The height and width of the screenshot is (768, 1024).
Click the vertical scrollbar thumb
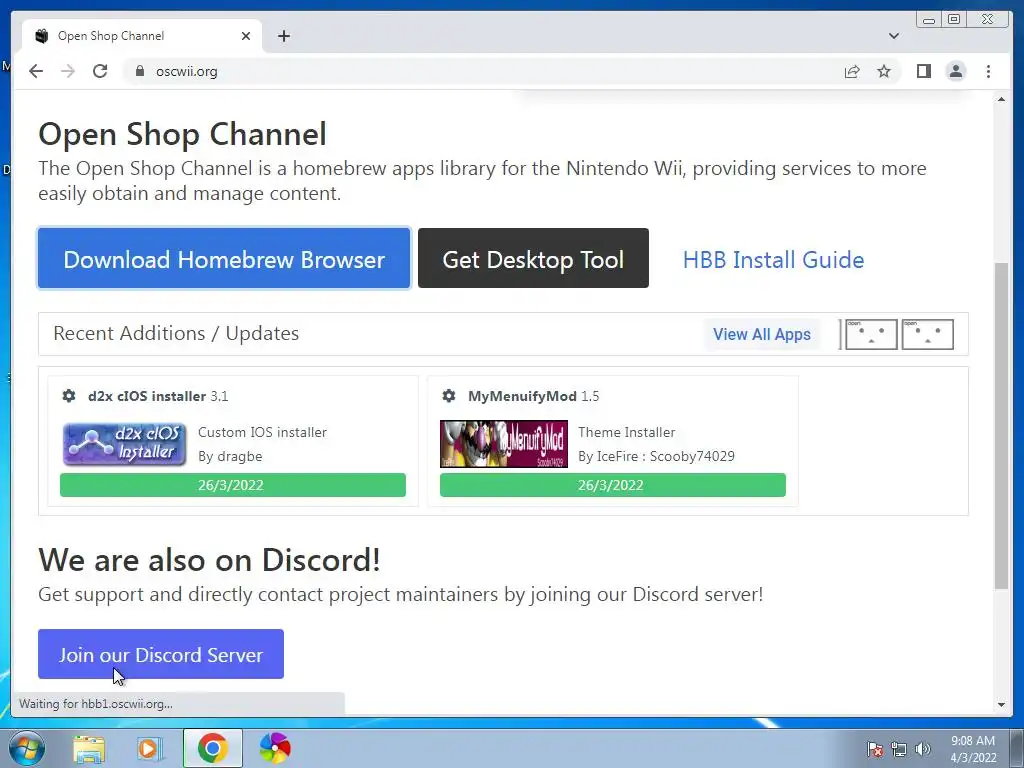click(x=1001, y=426)
